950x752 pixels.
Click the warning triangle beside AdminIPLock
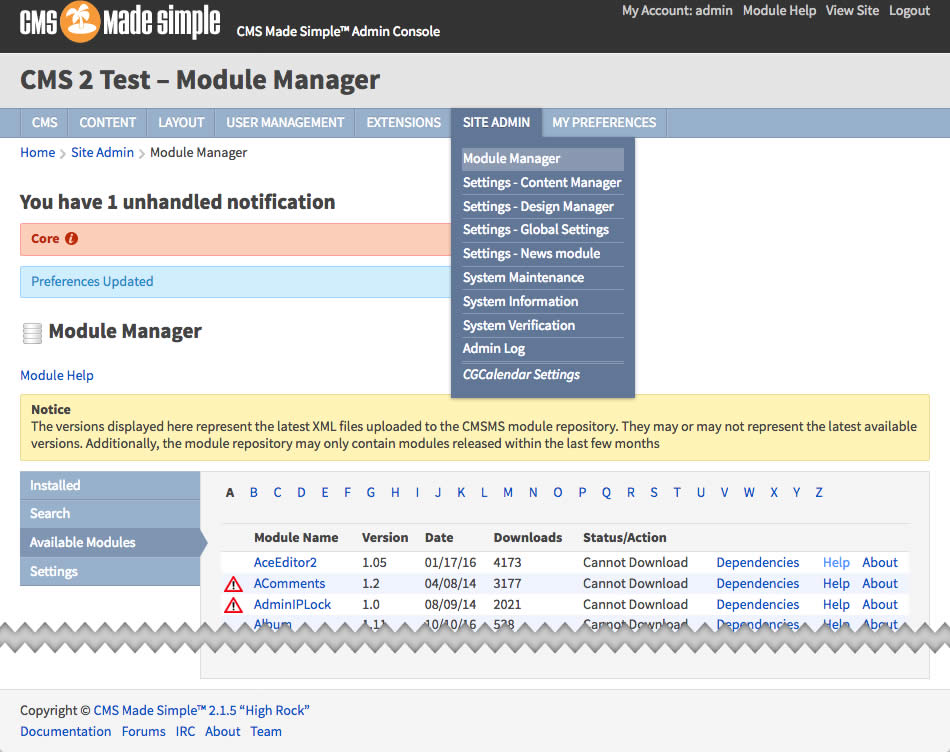point(233,605)
